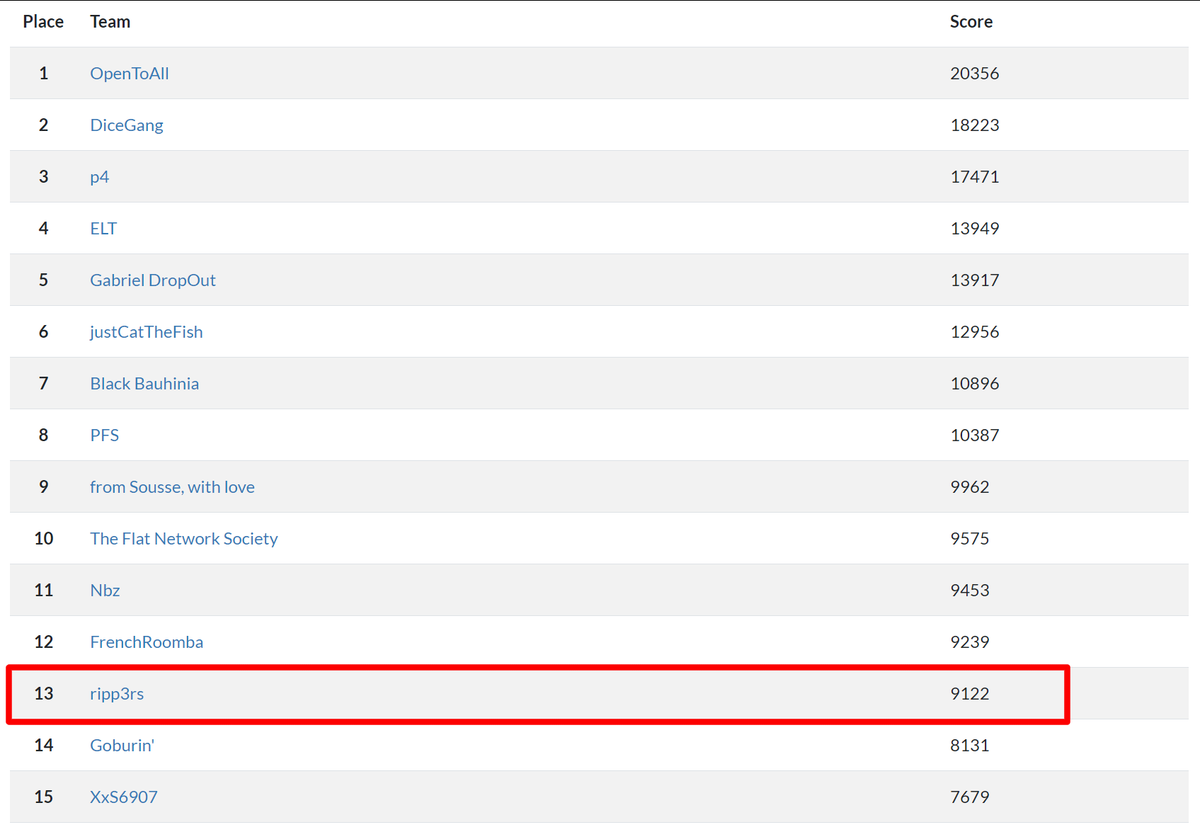The height and width of the screenshot is (832, 1200).
Task: Click place number 4 in ELT row
Action: click(44, 228)
